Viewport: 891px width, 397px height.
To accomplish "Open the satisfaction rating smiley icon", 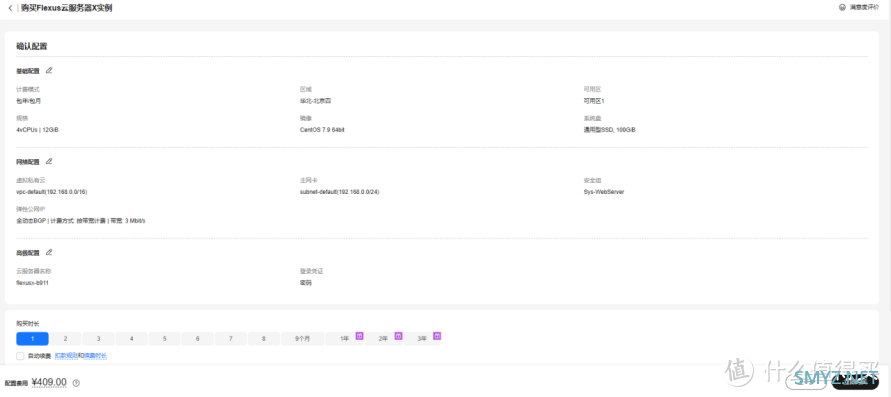I will (842, 7).
